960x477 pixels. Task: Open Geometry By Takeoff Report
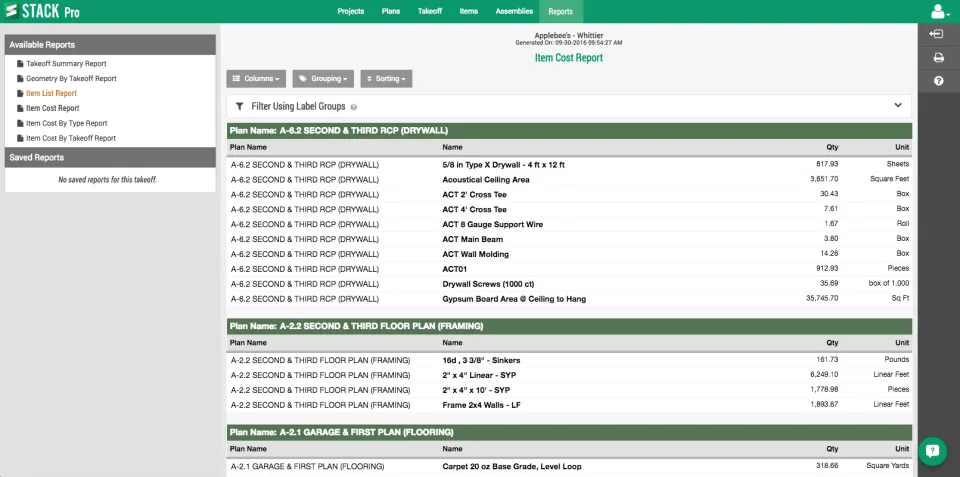[x=71, y=78]
